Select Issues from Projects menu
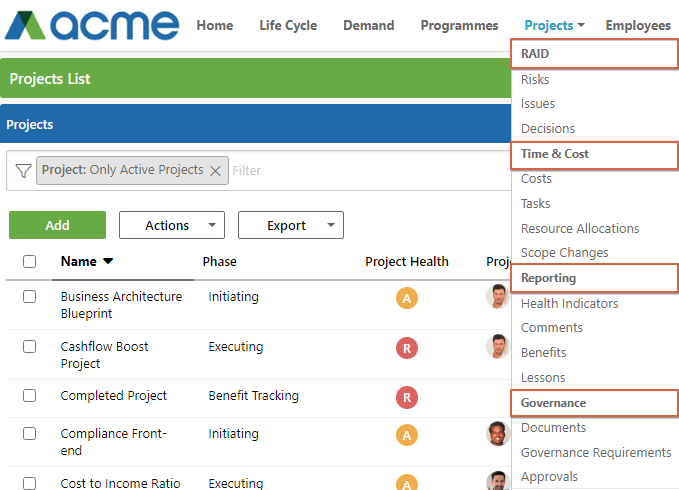679x490 pixels. click(537, 104)
